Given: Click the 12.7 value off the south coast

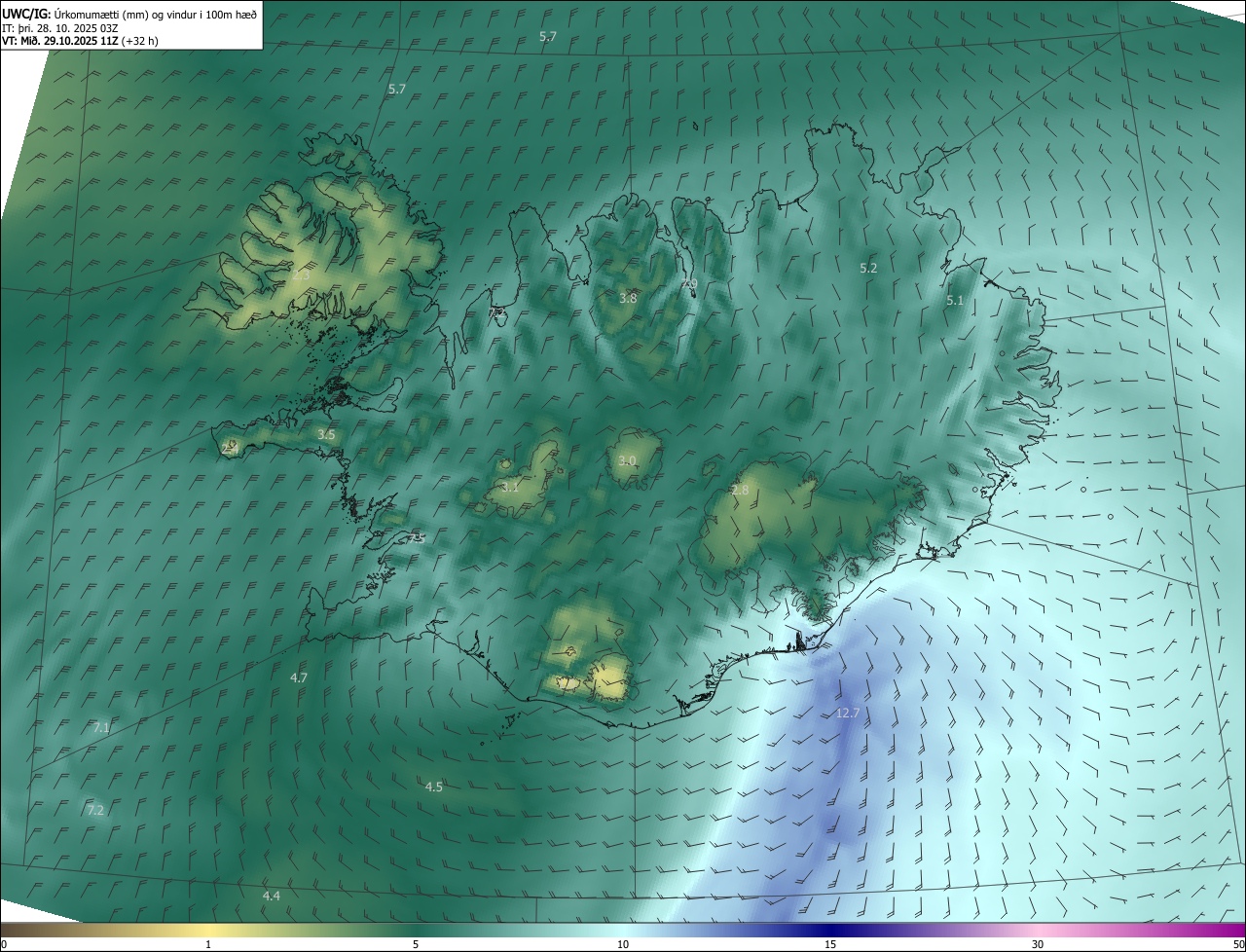Looking at the screenshot, I should [x=848, y=714].
